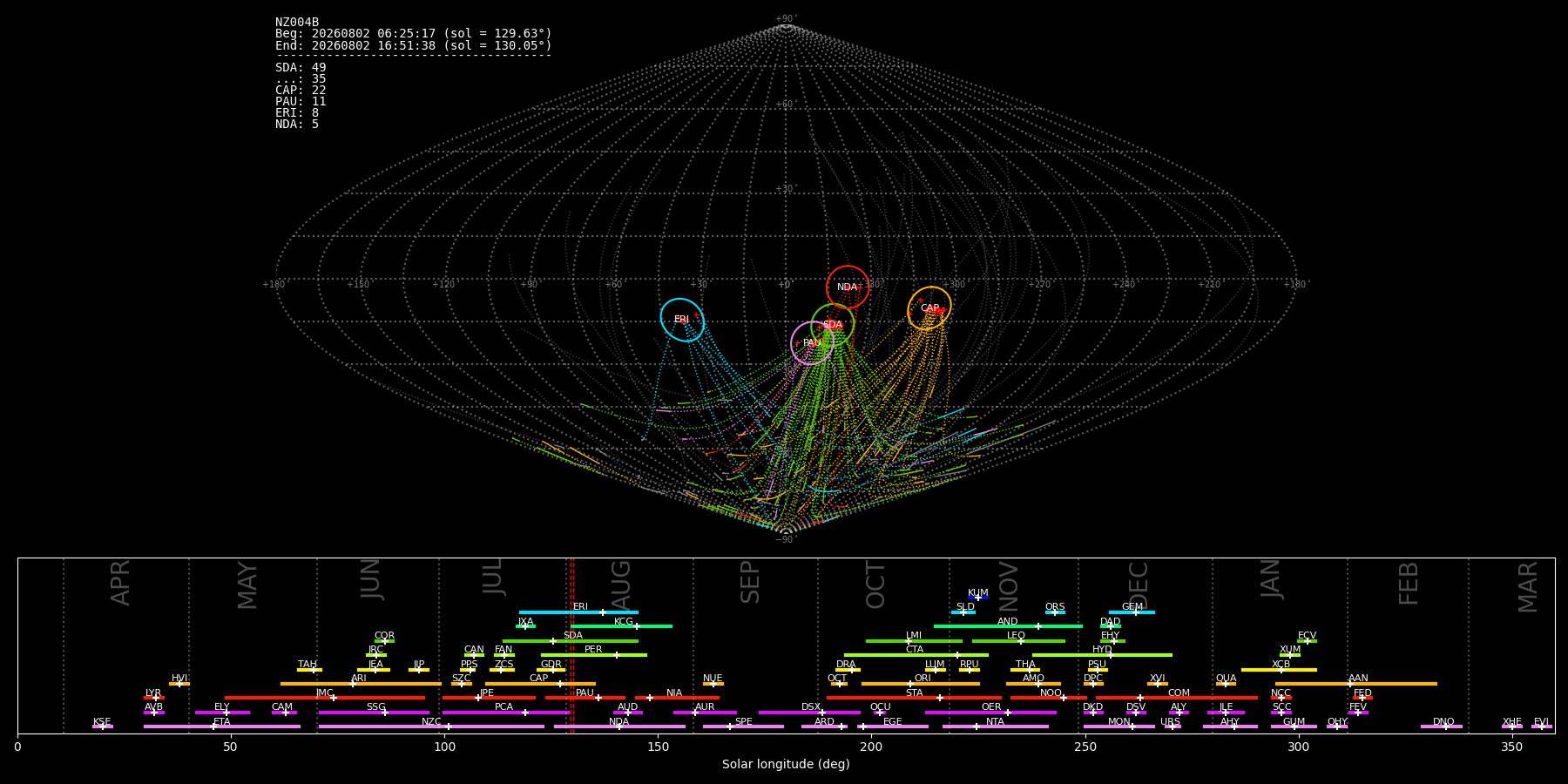Click the green SDA radiant circle

click(x=833, y=325)
